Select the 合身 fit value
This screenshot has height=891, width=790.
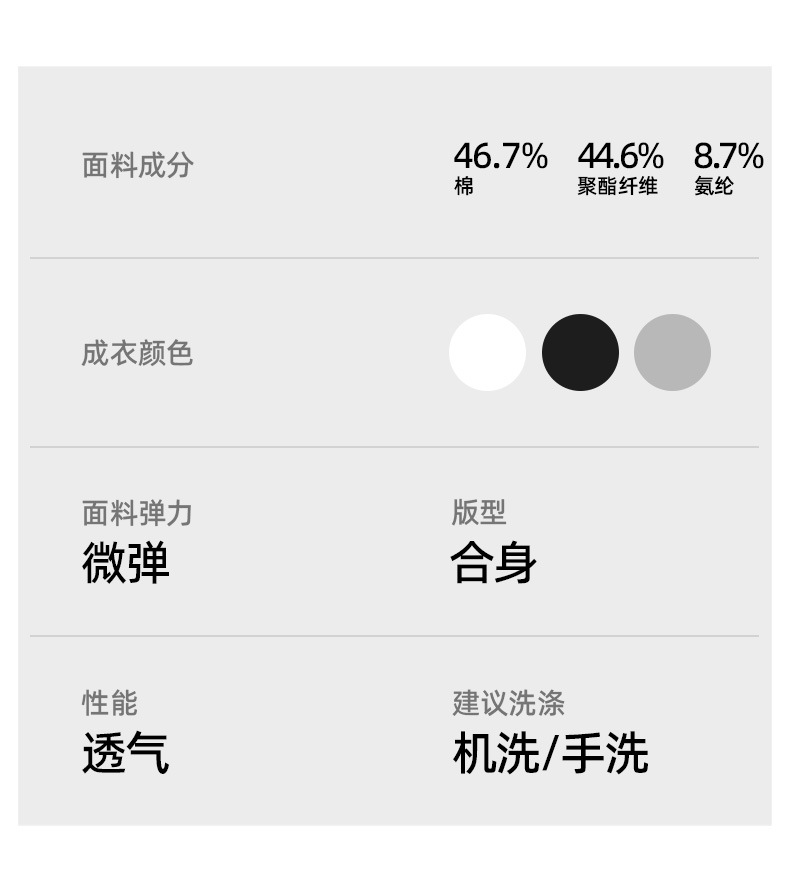click(x=494, y=563)
